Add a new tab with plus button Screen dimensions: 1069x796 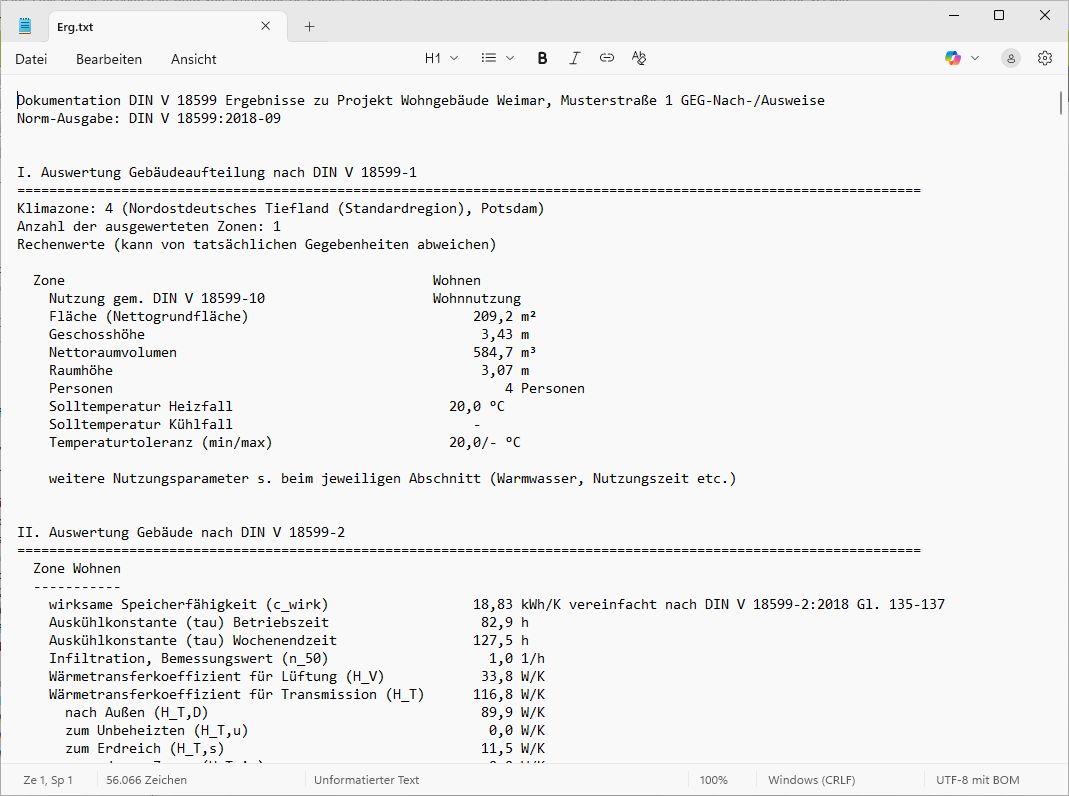[x=309, y=27]
